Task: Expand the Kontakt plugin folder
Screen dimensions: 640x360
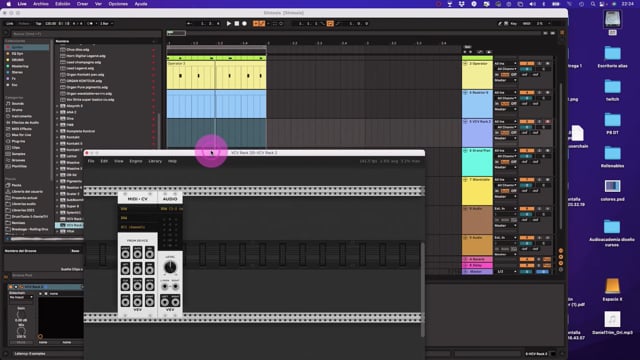Action: (57, 137)
